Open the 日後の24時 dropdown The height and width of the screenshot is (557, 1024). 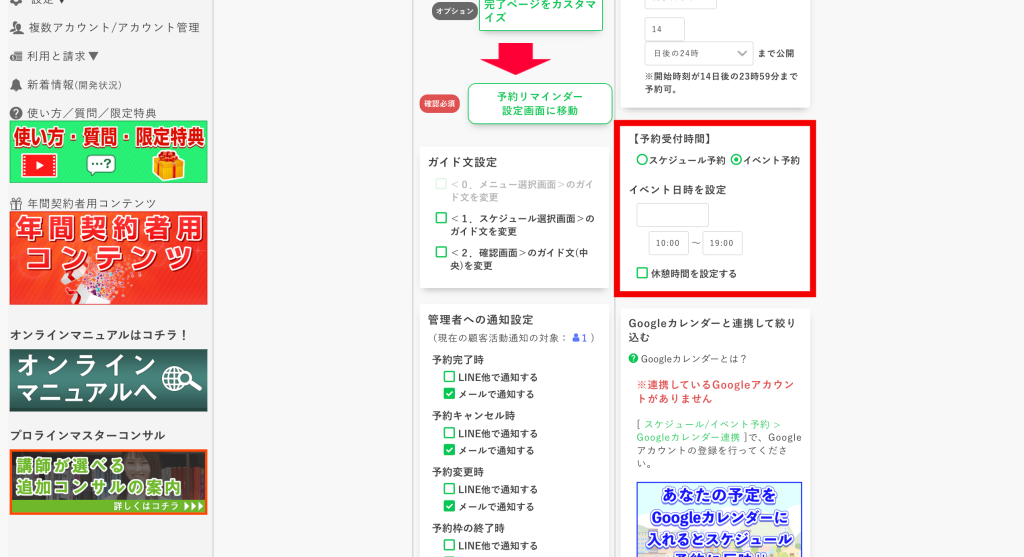(x=699, y=54)
